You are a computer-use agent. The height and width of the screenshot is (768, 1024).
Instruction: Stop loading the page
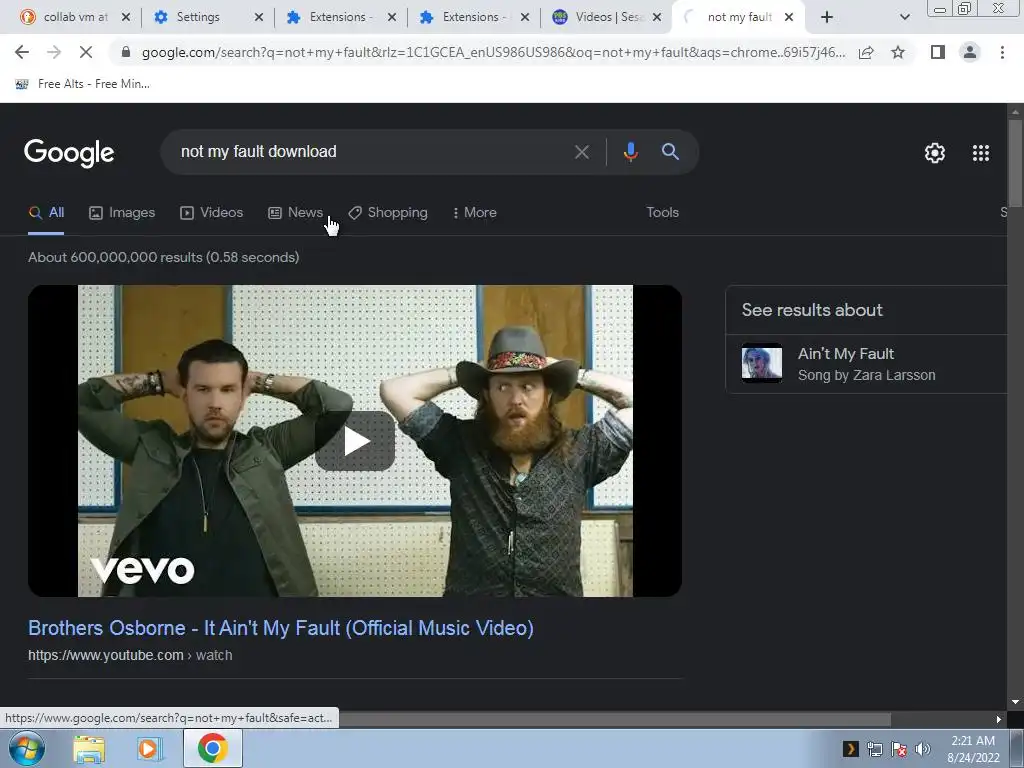86,52
